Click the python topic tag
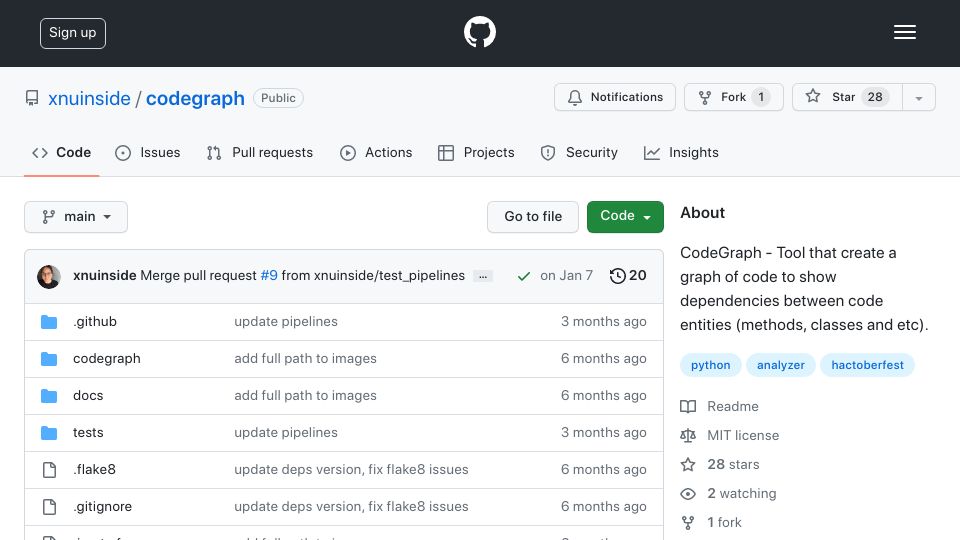Viewport: 960px width, 540px height. pos(710,365)
